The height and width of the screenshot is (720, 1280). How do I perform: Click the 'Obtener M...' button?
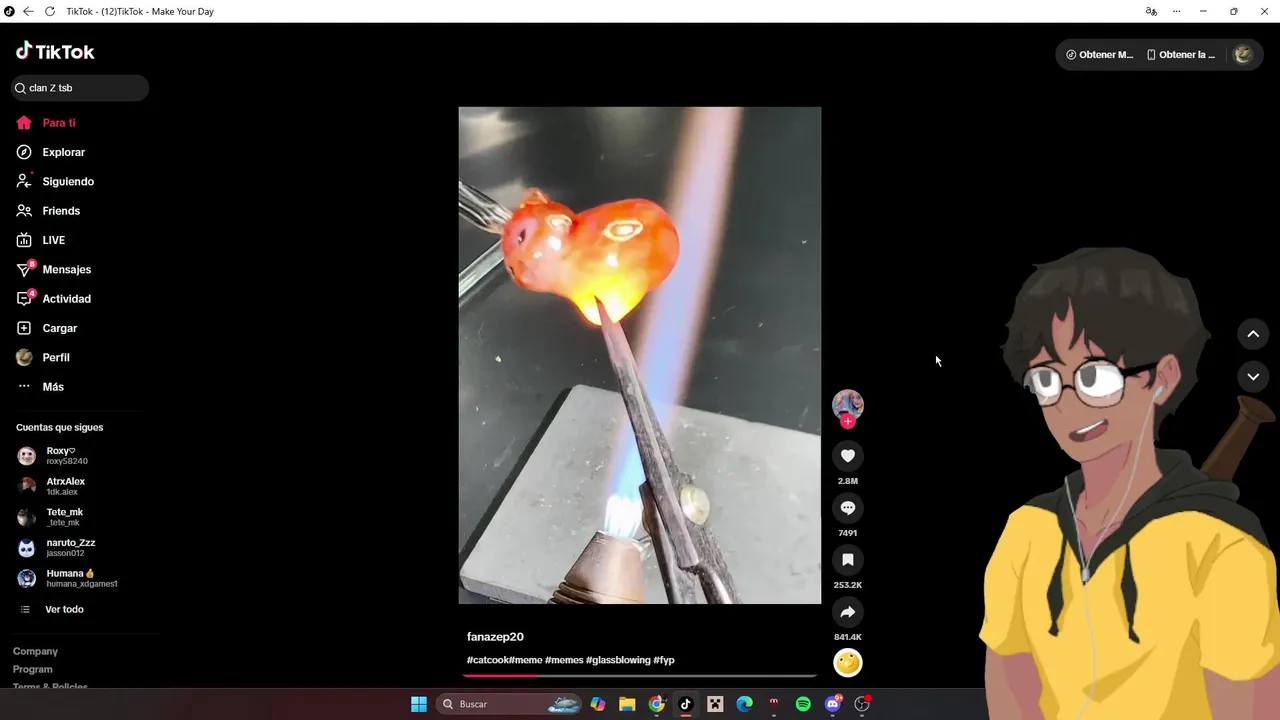[1100, 55]
